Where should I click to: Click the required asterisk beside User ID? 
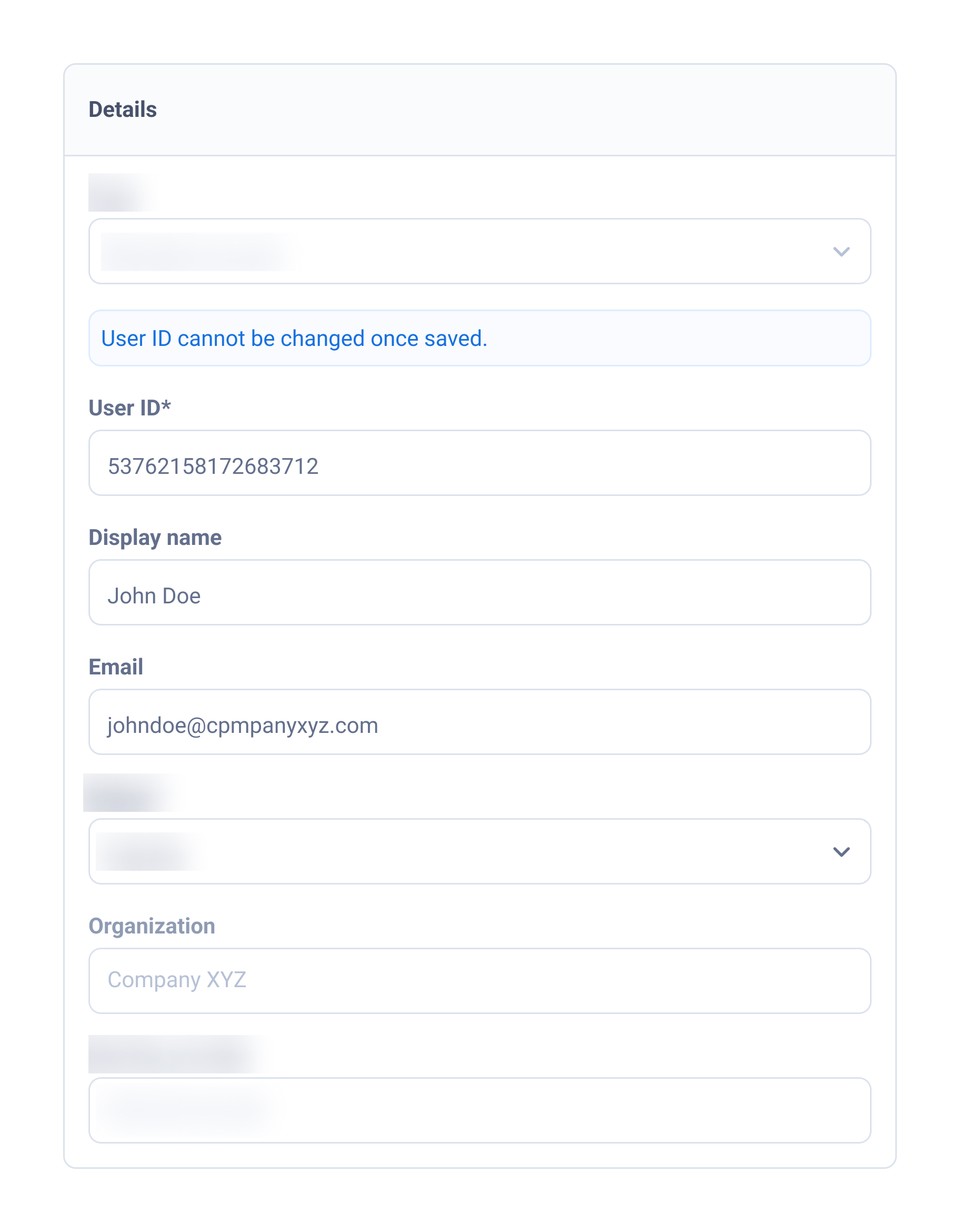coord(166,405)
